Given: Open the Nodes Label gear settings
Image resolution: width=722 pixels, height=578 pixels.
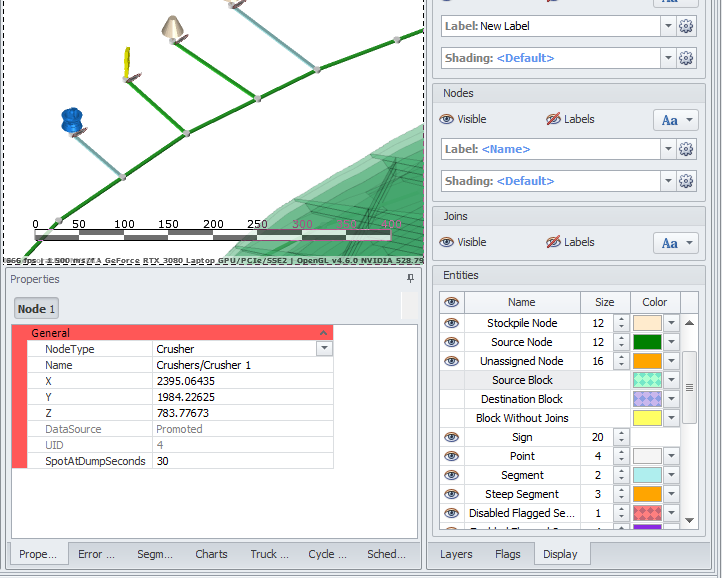Looking at the screenshot, I should point(686,149).
